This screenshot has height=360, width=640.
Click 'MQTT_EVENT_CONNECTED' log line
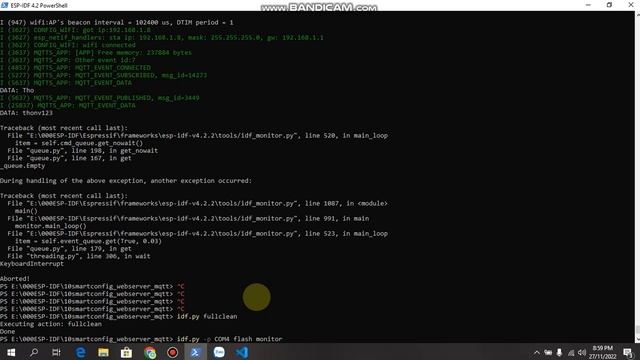coord(76,68)
